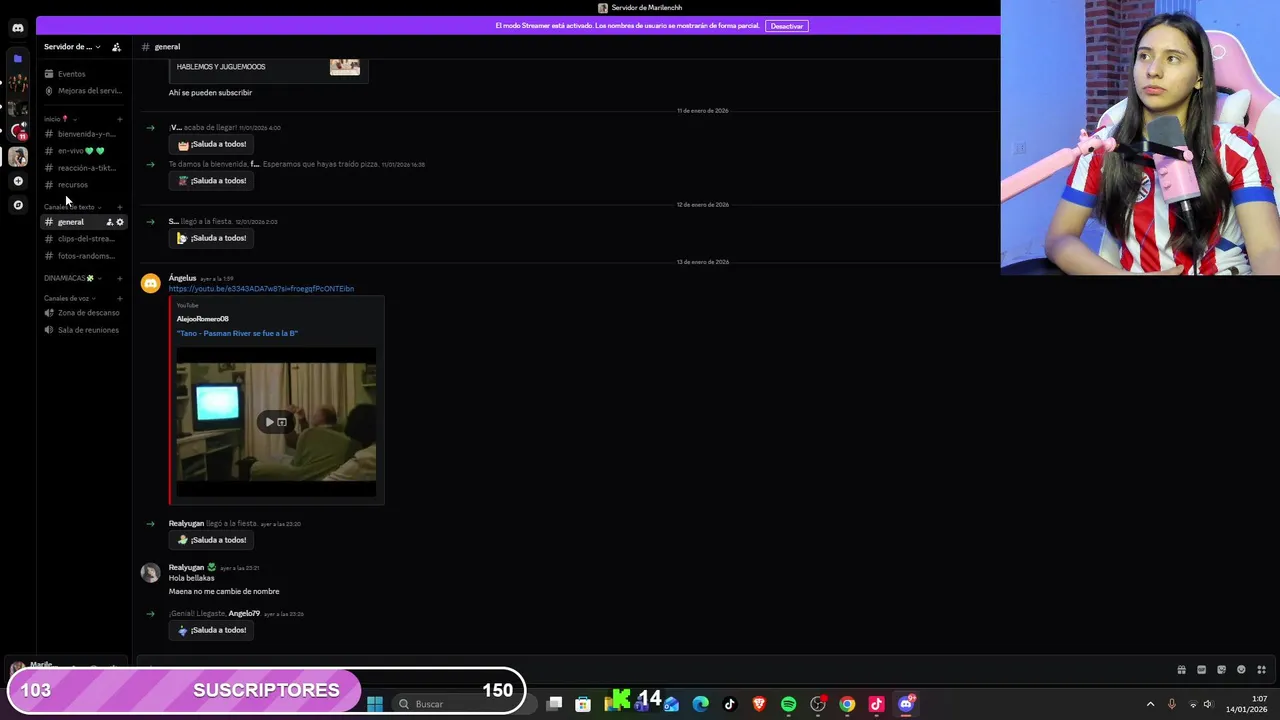Create channel in inicio category

pos(120,119)
